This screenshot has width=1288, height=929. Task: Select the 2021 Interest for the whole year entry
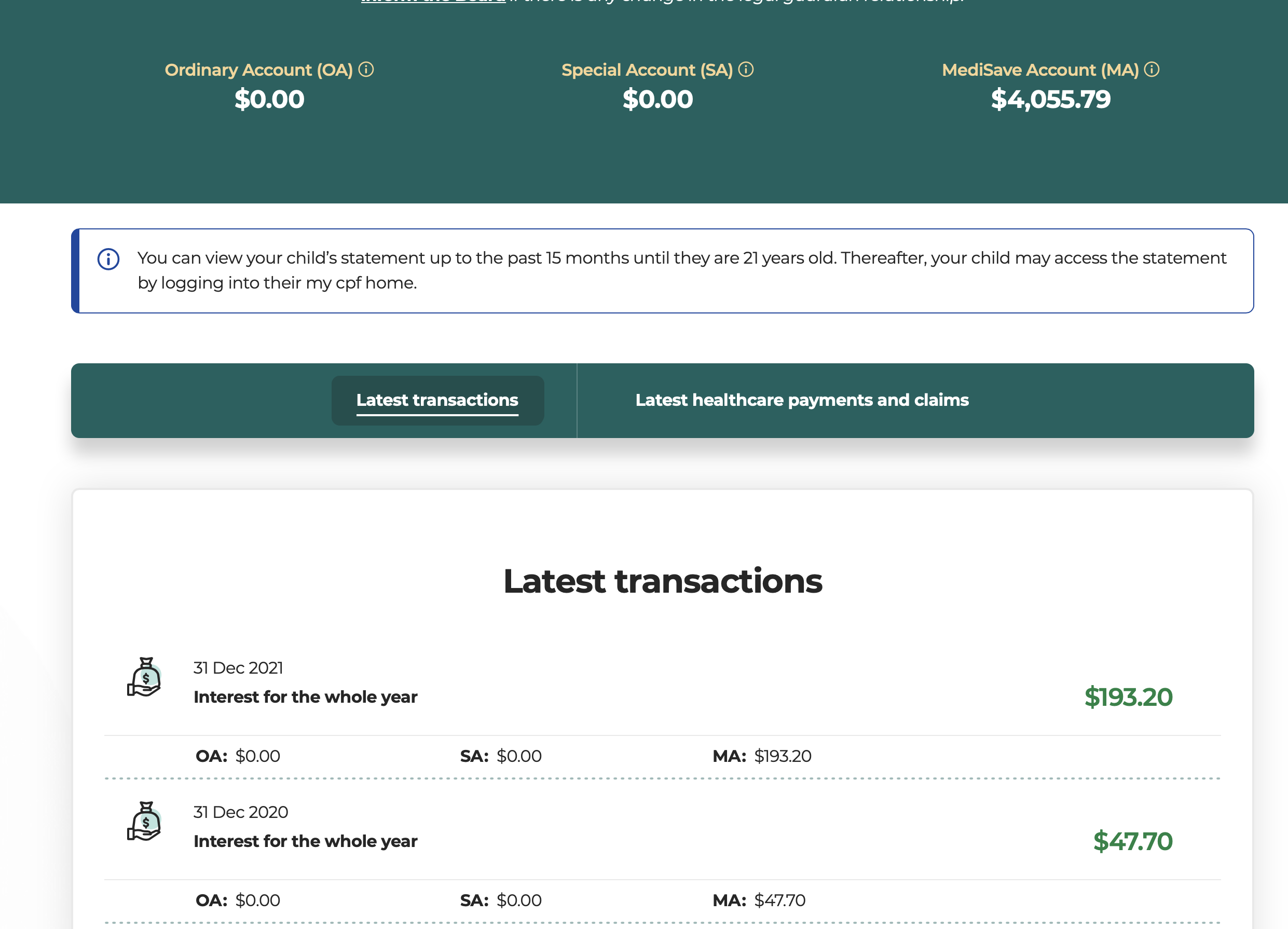point(305,696)
